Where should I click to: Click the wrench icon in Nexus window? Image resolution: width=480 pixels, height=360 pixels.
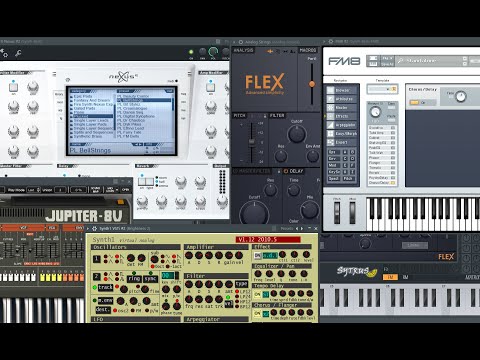pos(18,53)
